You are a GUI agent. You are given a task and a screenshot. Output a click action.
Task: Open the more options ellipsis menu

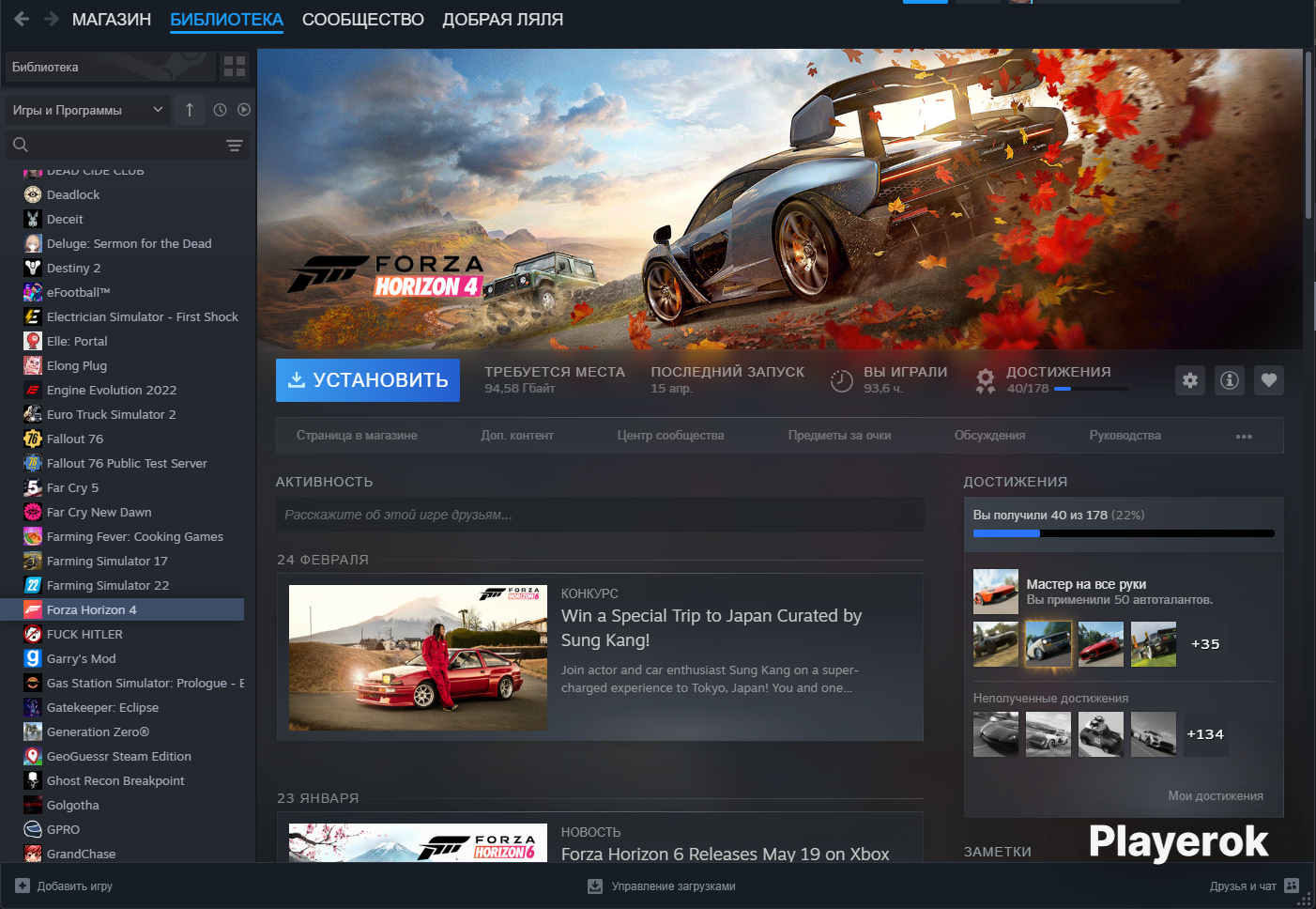(x=1244, y=436)
